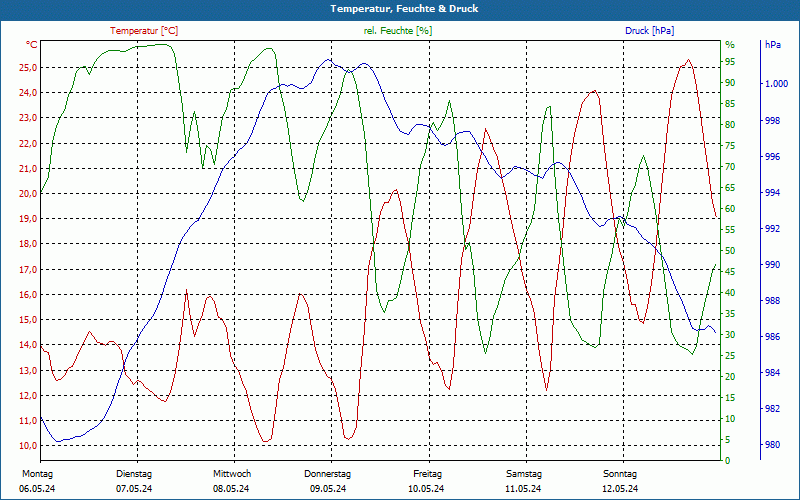Select the red 'Temperatur [°C]' legend label

tap(144, 31)
